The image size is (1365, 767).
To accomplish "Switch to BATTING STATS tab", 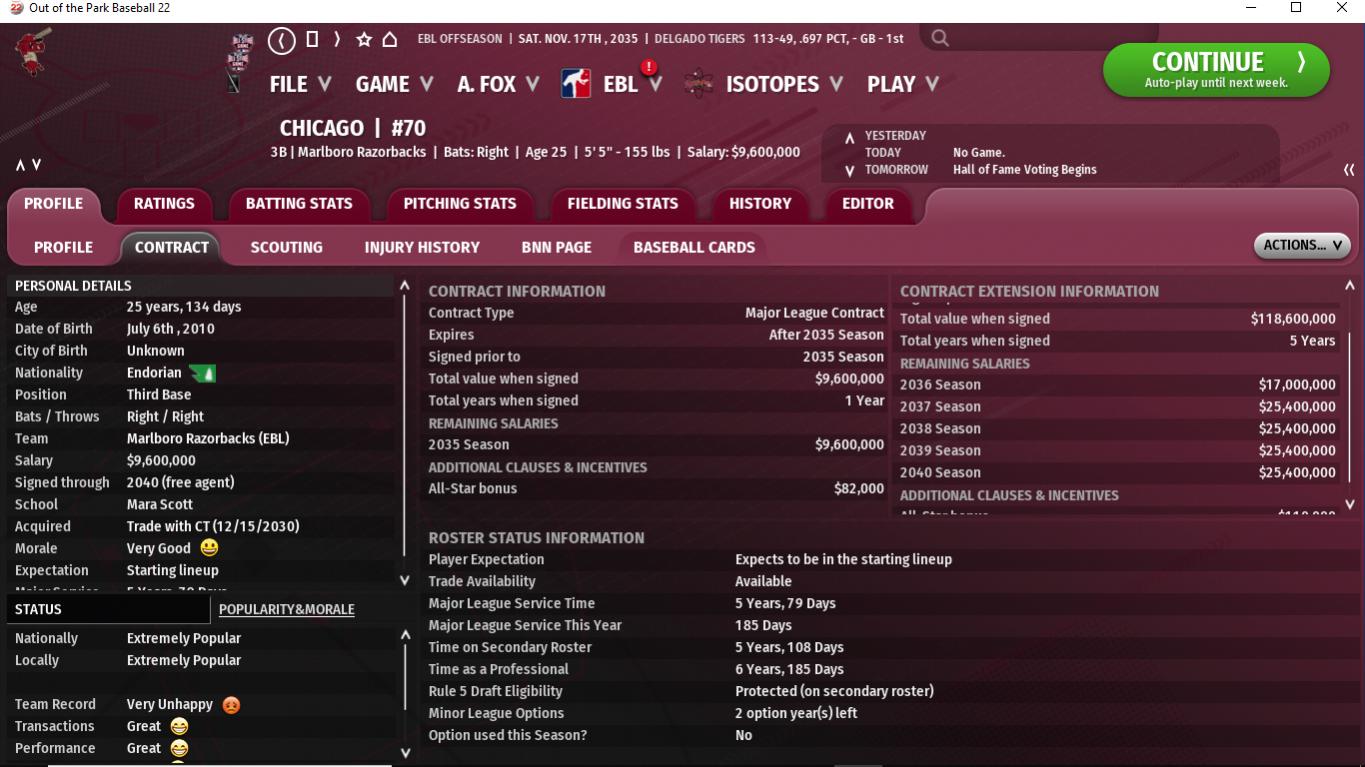I will click(x=299, y=203).
